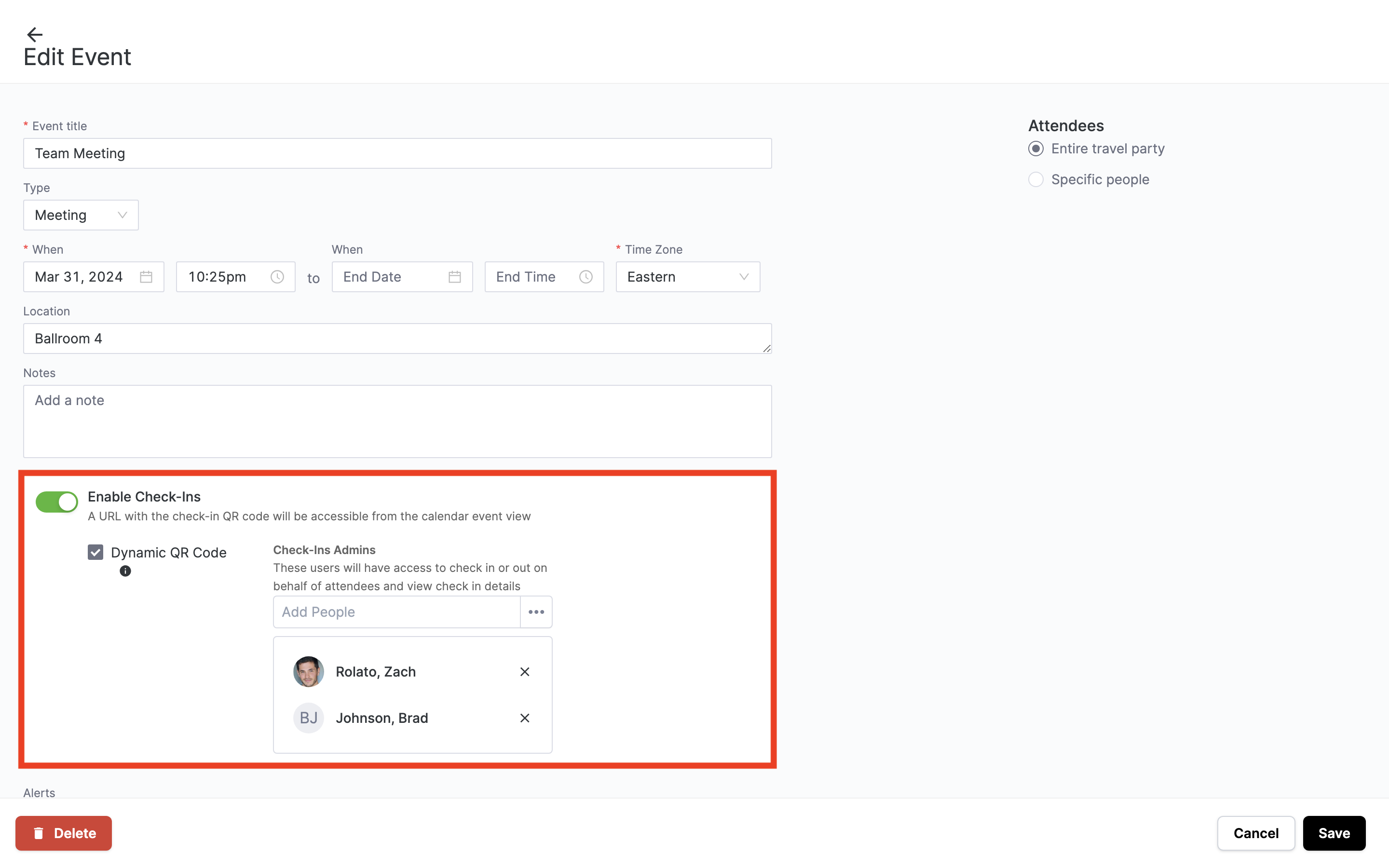The height and width of the screenshot is (868, 1389).
Task: Select Specific people attendees option
Action: click(1036, 180)
